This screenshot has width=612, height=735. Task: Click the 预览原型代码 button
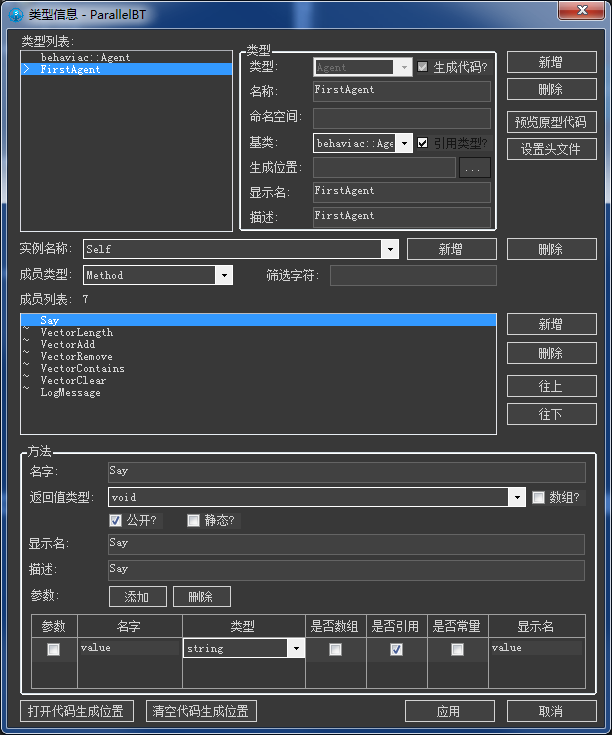click(x=551, y=122)
